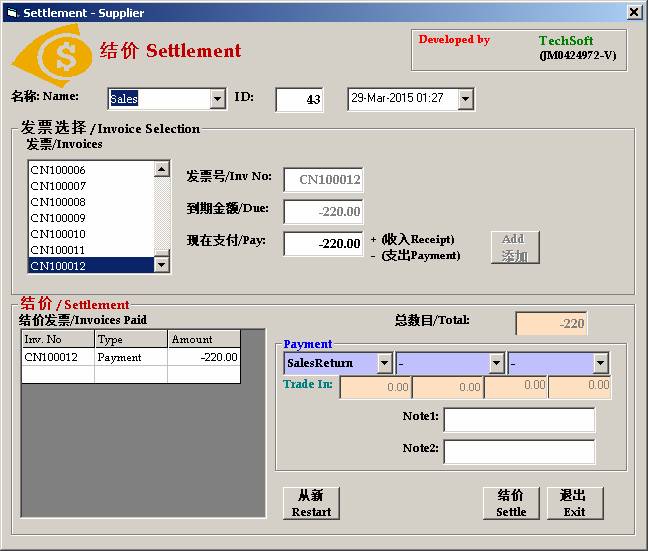The height and width of the screenshot is (551, 648).
Task: Click the Exit button
Action: click(574, 503)
